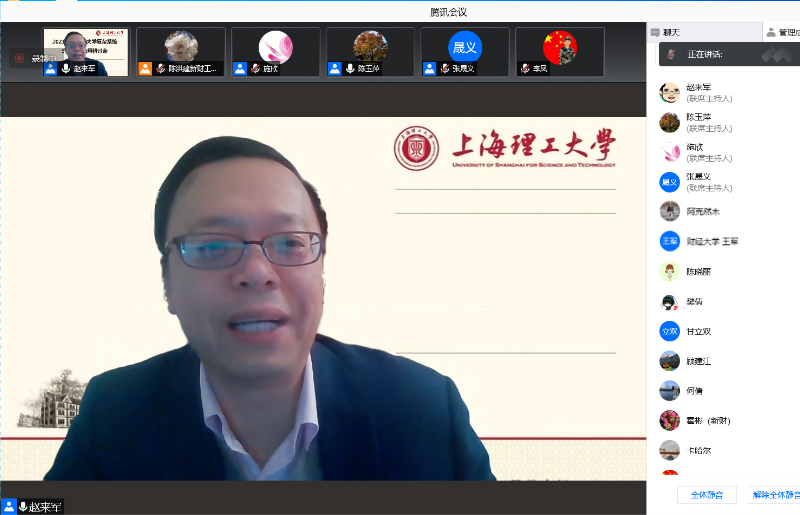Select participant 何倩 in the member list
Viewport: 800px width, 515px height.
pos(694,391)
